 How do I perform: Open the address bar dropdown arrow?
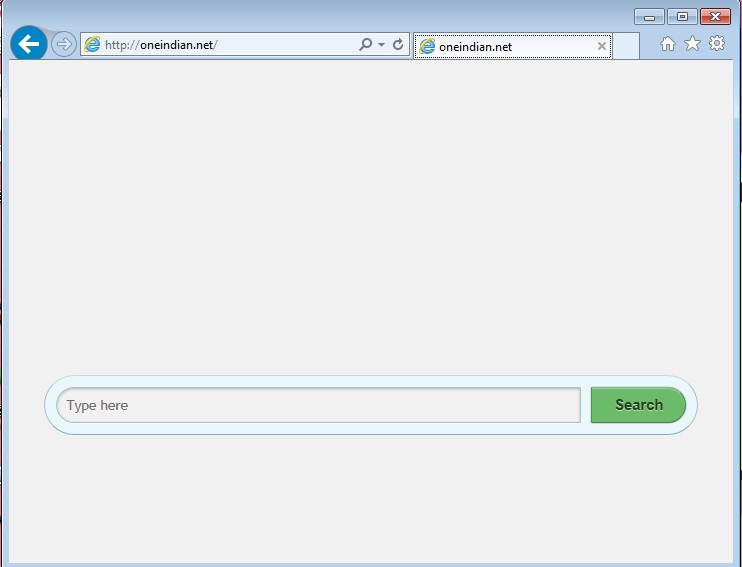pyautogui.click(x=381, y=44)
